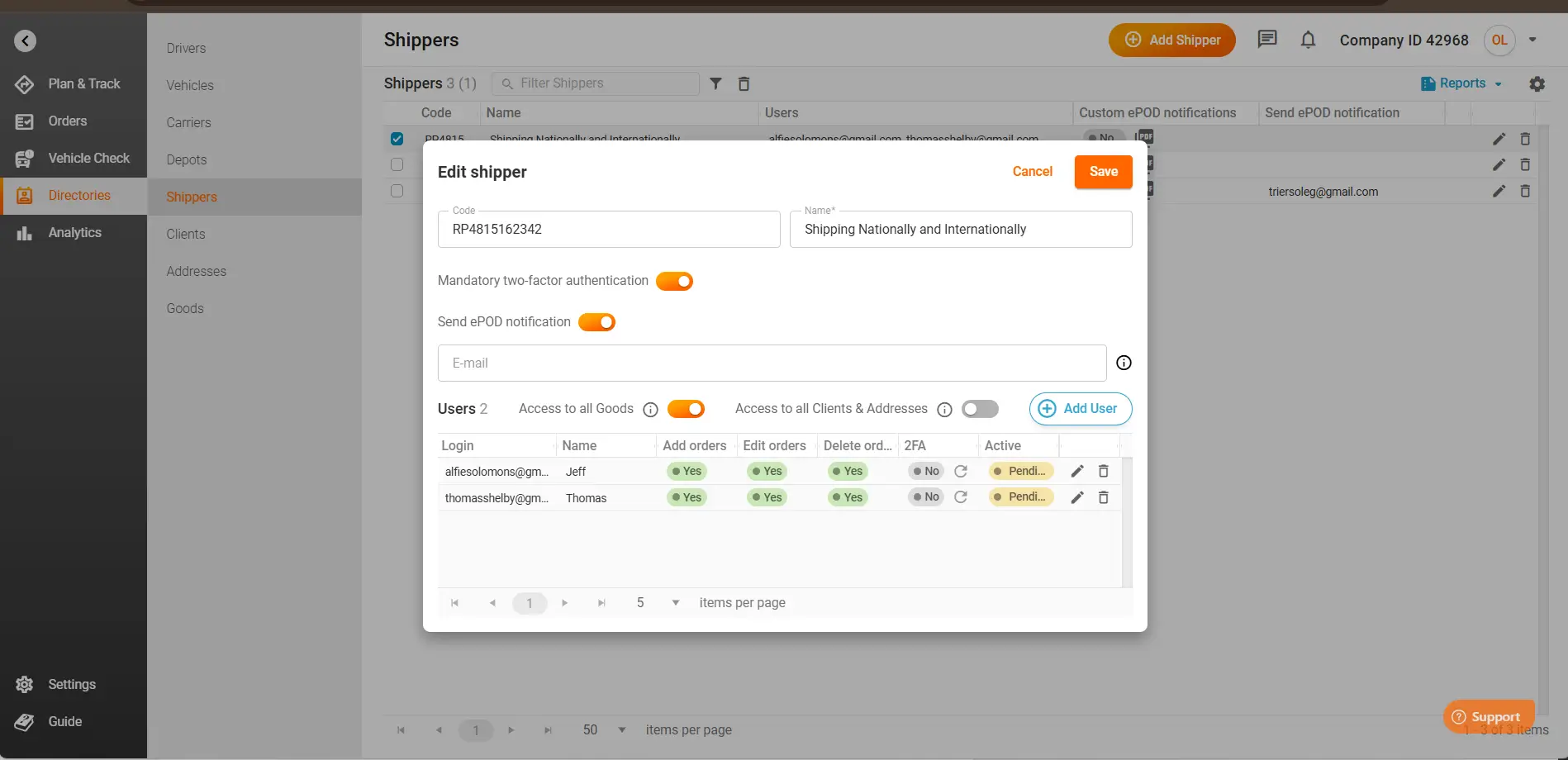The image size is (1568, 760).
Task: Turn off Send ePOD notification toggle
Action: click(x=596, y=322)
